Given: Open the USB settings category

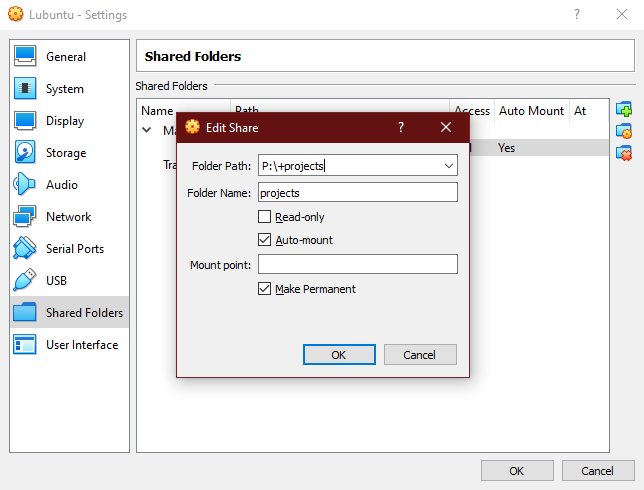Looking at the screenshot, I should pyautogui.click(x=69, y=281).
